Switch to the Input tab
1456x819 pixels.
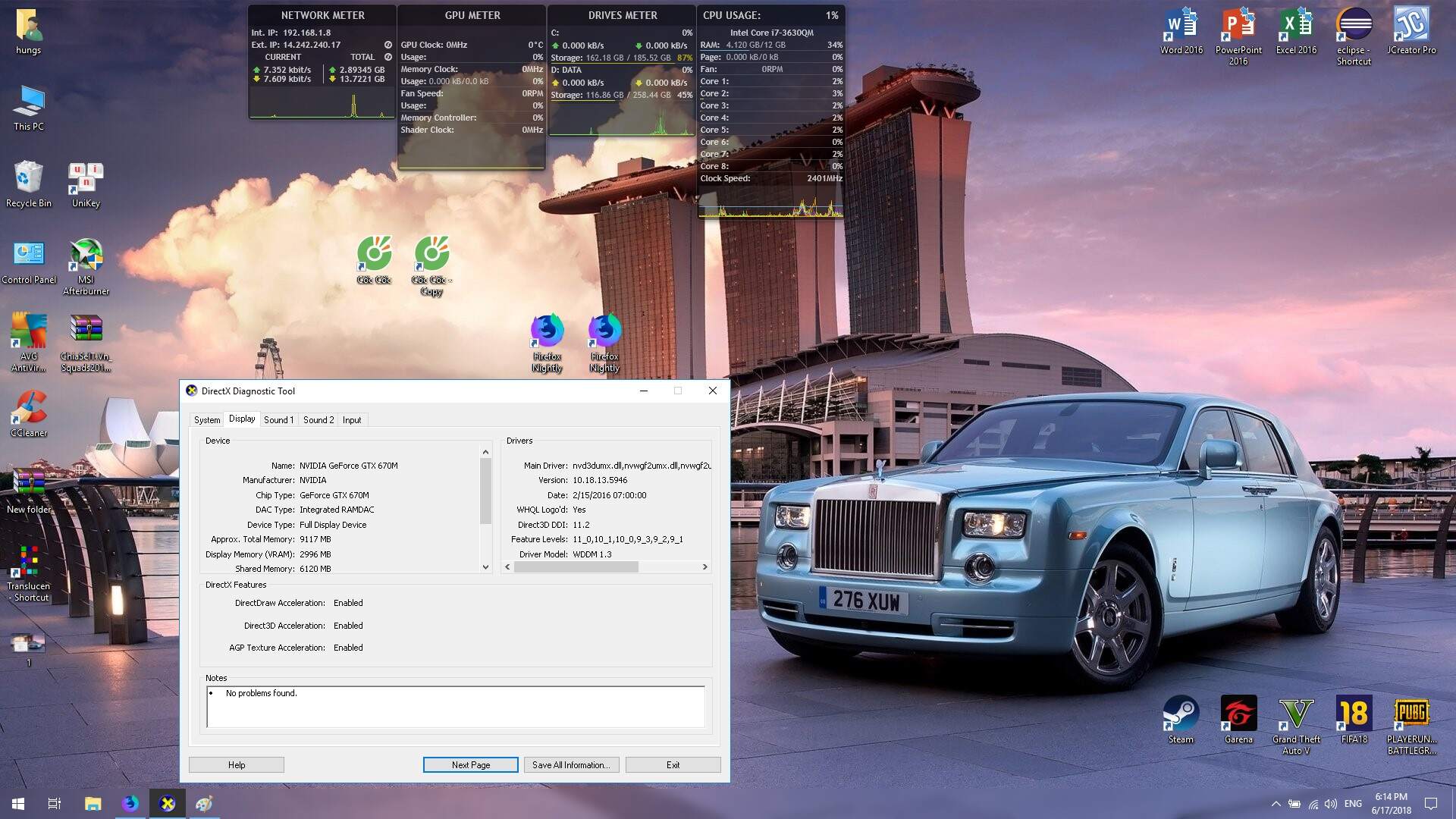click(x=351, y=420)
